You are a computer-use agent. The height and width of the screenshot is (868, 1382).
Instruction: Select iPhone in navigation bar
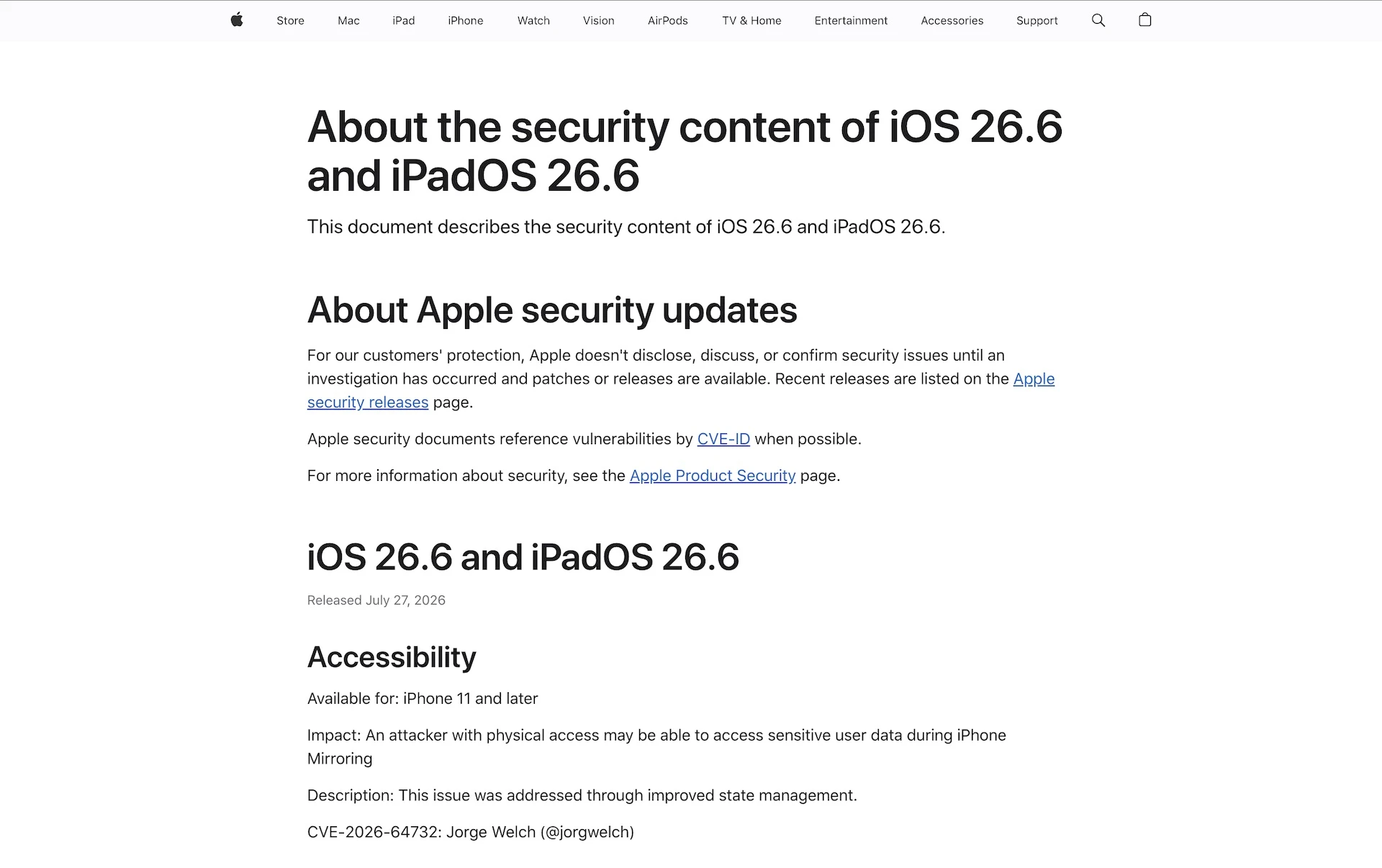click(466, 21)
